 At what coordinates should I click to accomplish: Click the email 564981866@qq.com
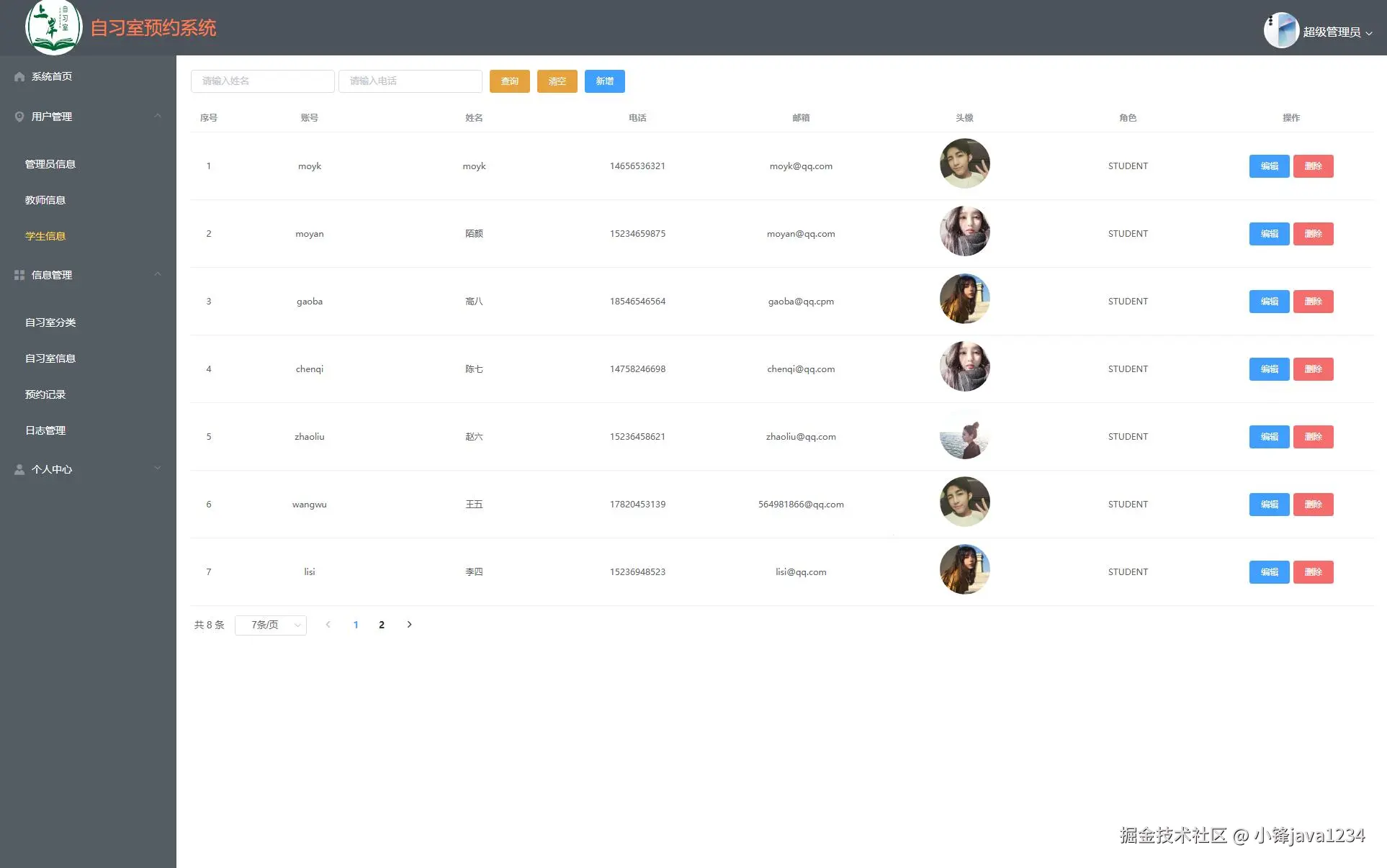(801, 505)
